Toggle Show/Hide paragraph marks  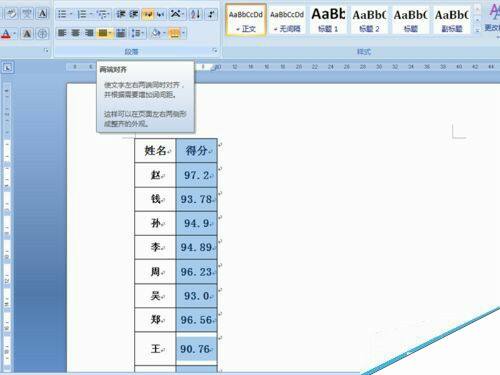211,14
